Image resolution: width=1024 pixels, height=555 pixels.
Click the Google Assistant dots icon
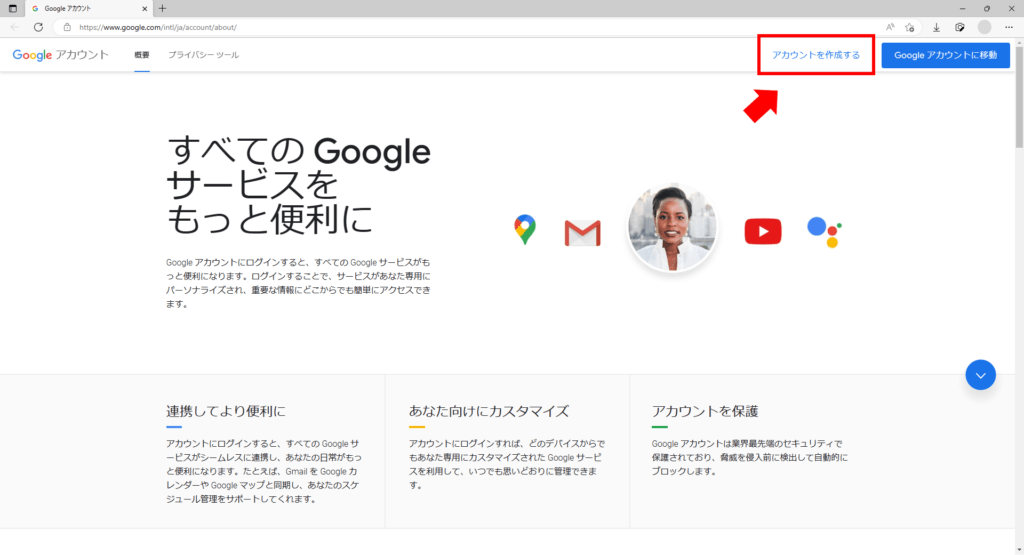824,232
